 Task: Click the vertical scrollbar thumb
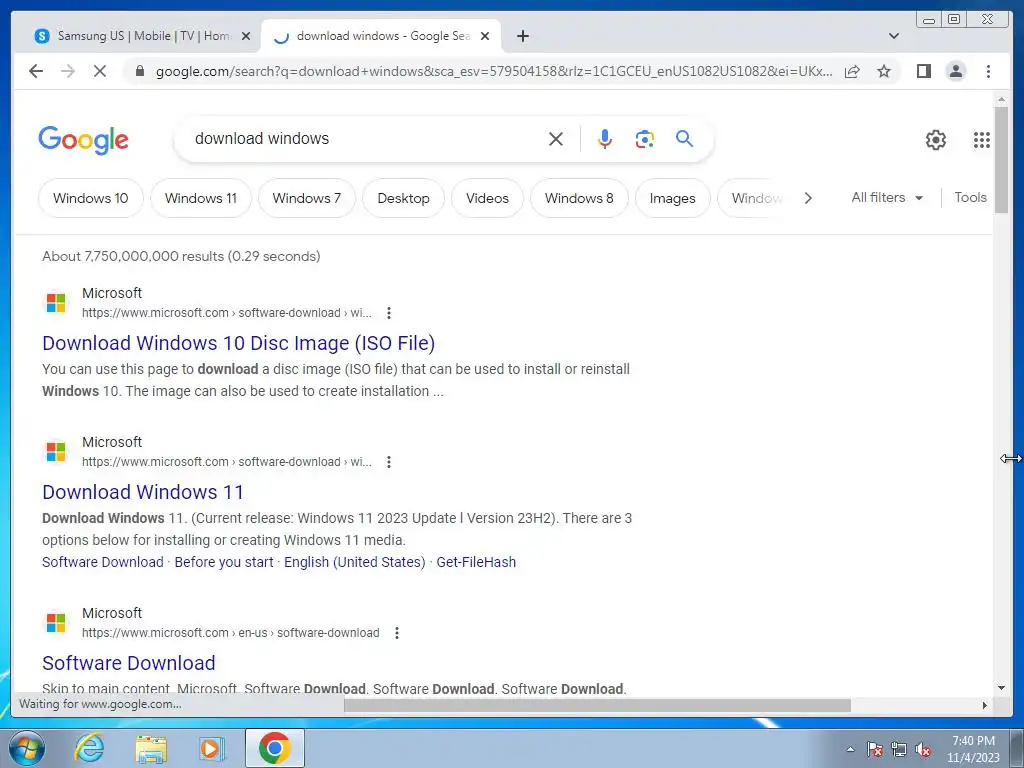click(1001, 159)
